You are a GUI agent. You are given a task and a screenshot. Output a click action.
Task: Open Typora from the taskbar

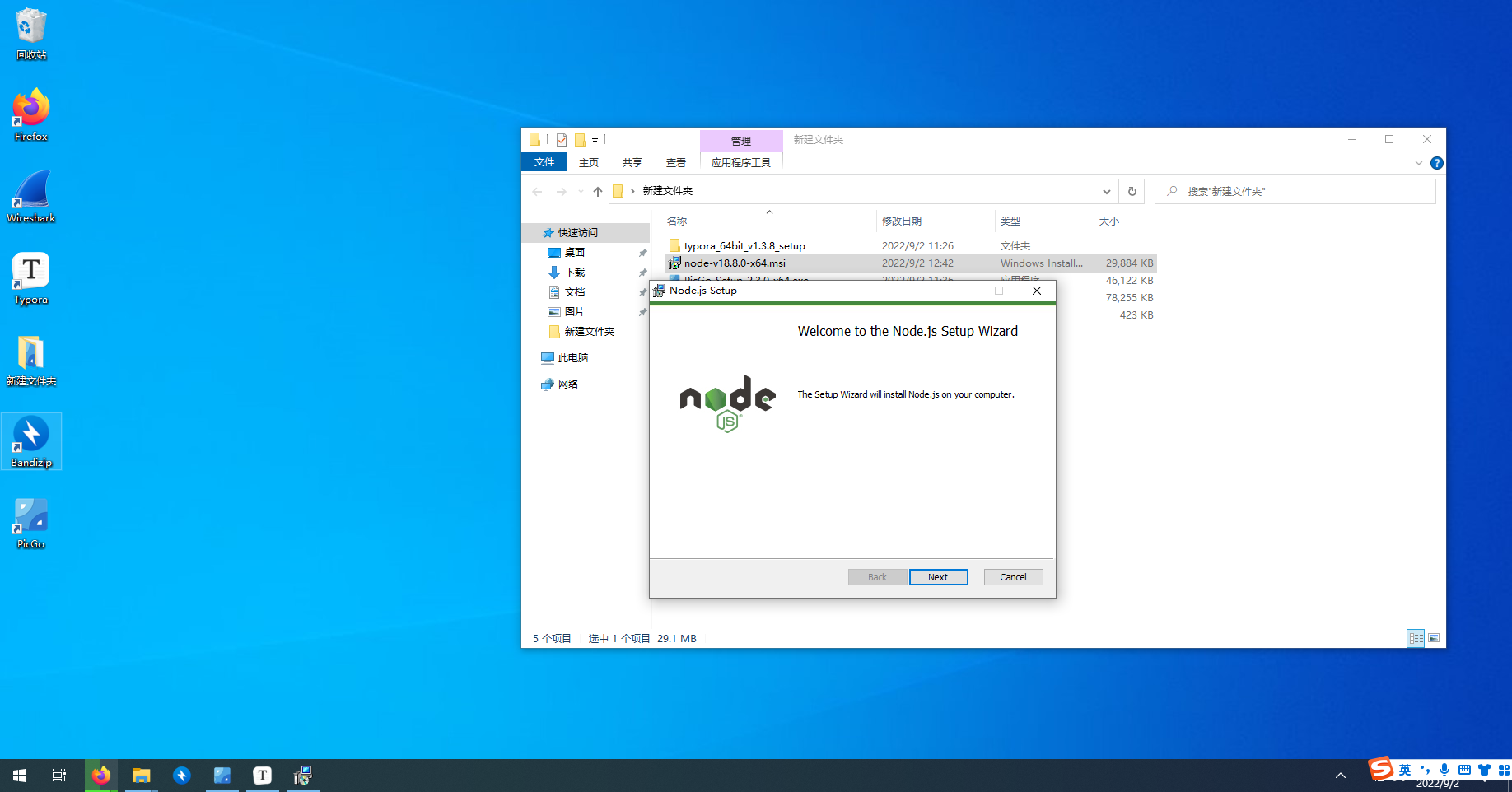pos(263,776)
